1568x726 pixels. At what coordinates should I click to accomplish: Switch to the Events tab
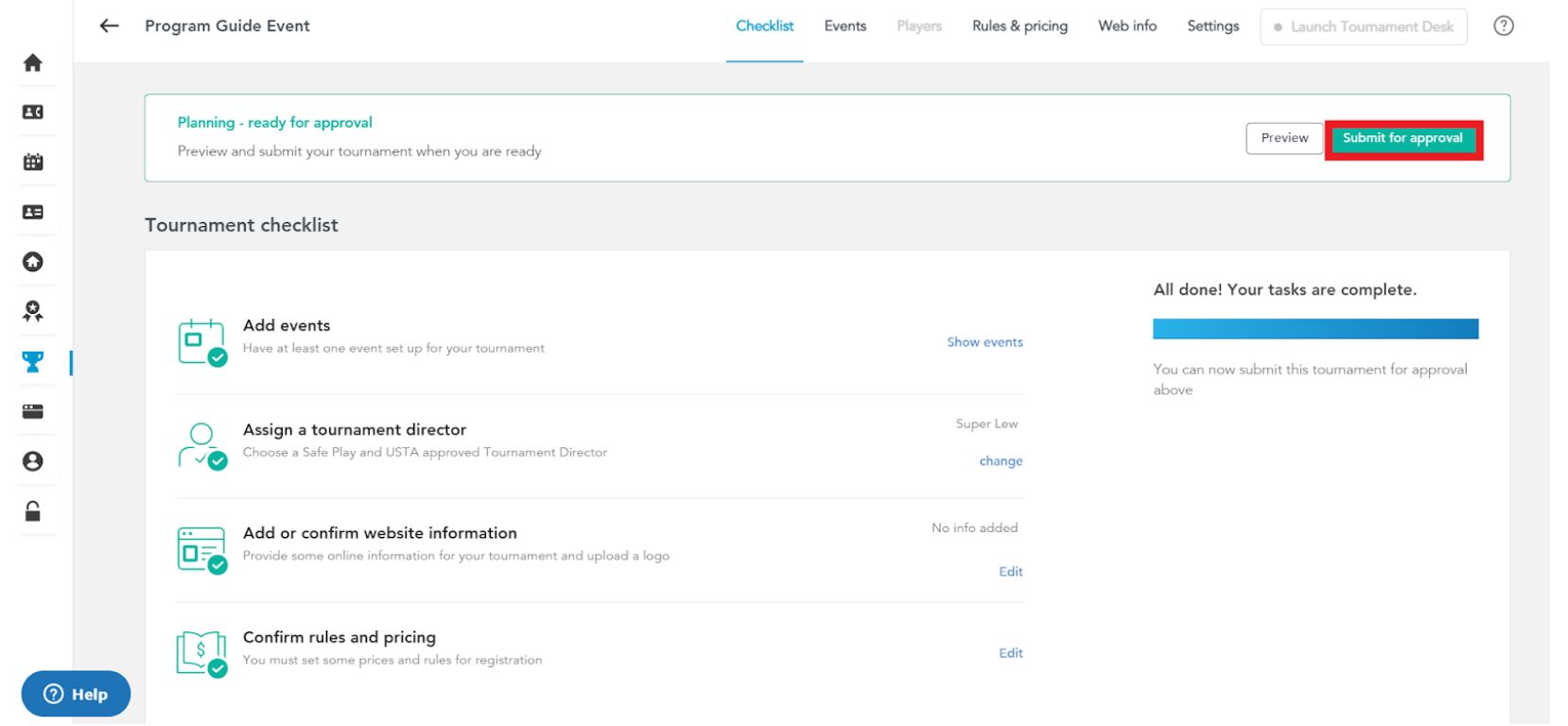pos(845,26)
